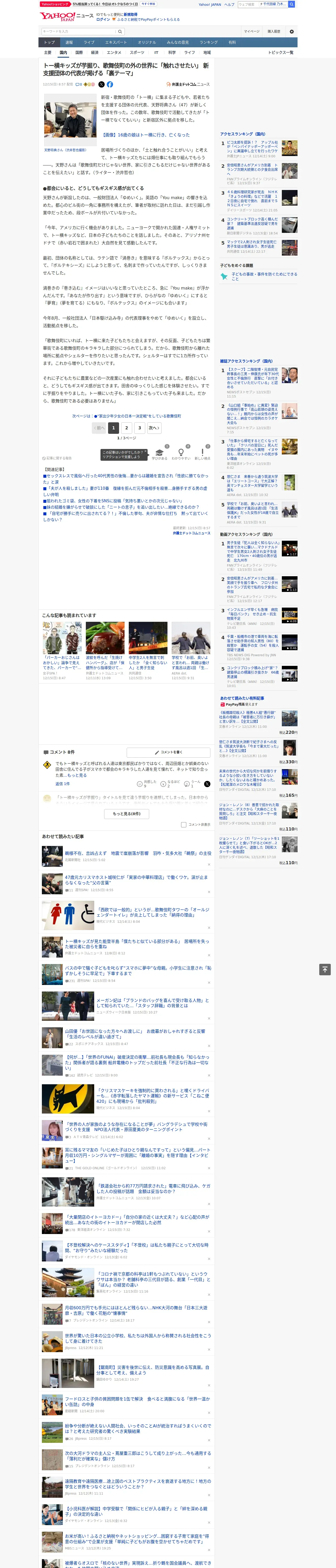Click the コメントを書く button

pyautogui.click(x=168, y=752)
